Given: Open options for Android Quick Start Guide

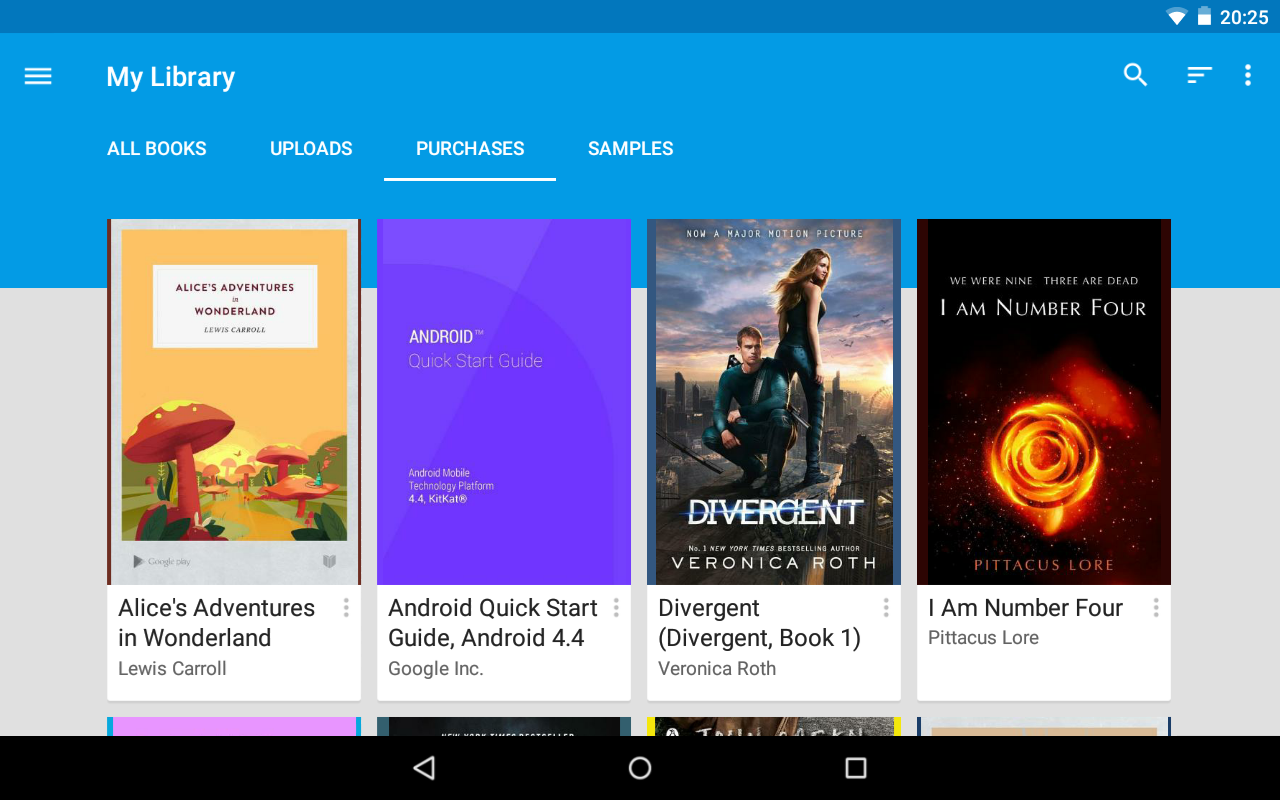Looking at the screenshot, I should [x=616, y=608].
